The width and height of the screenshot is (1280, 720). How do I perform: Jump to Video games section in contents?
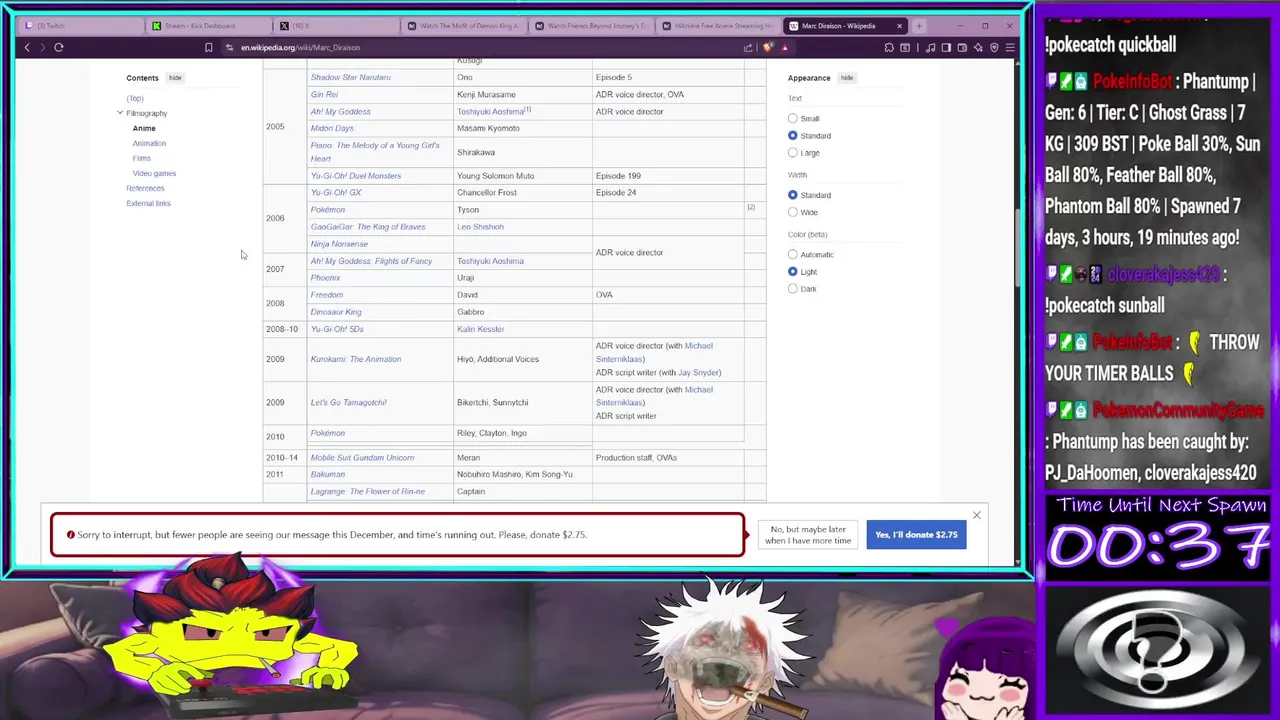pyautogui.click(x=154, y=173)
